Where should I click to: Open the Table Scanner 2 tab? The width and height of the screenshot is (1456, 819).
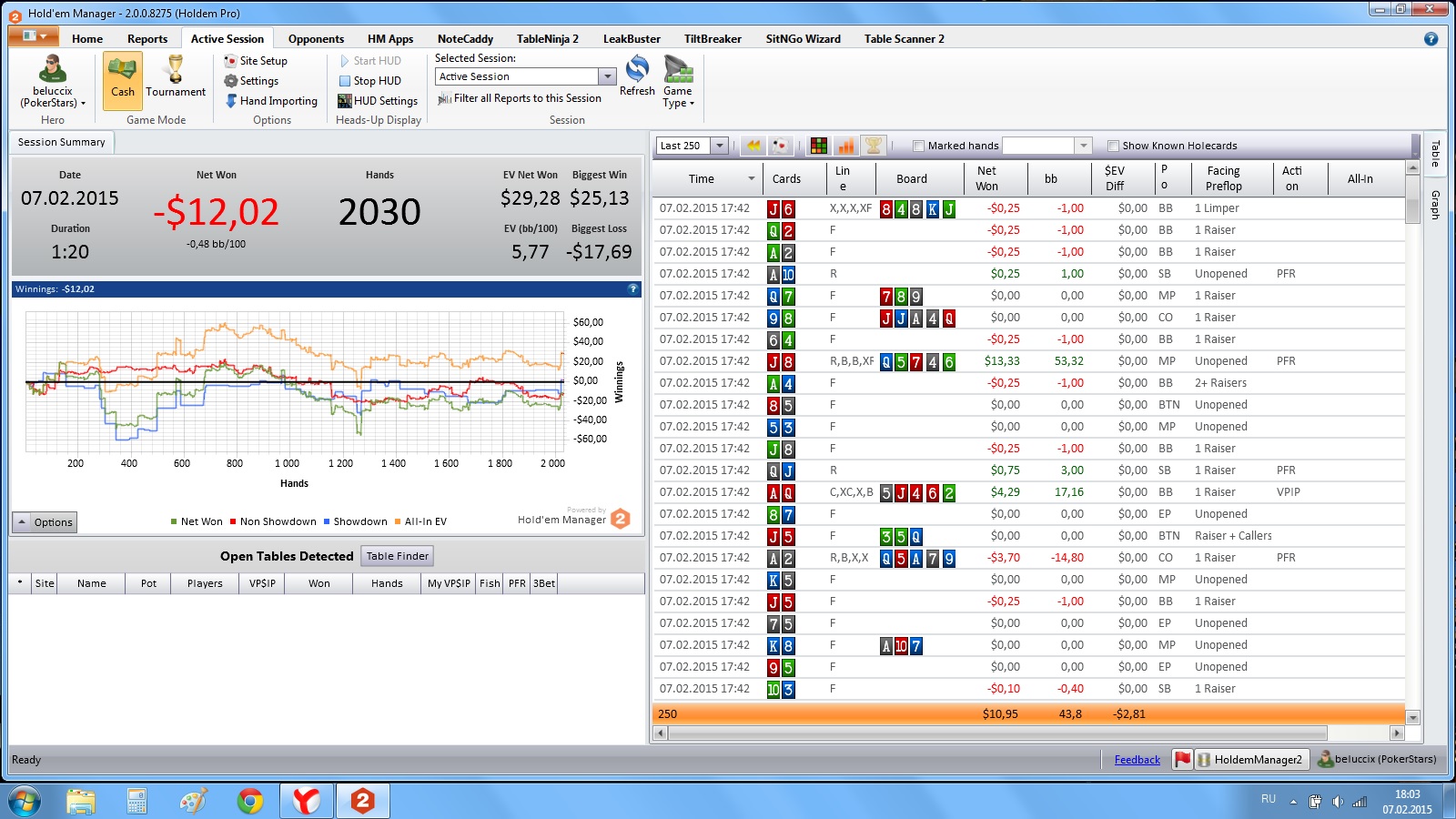coord(904,38)
